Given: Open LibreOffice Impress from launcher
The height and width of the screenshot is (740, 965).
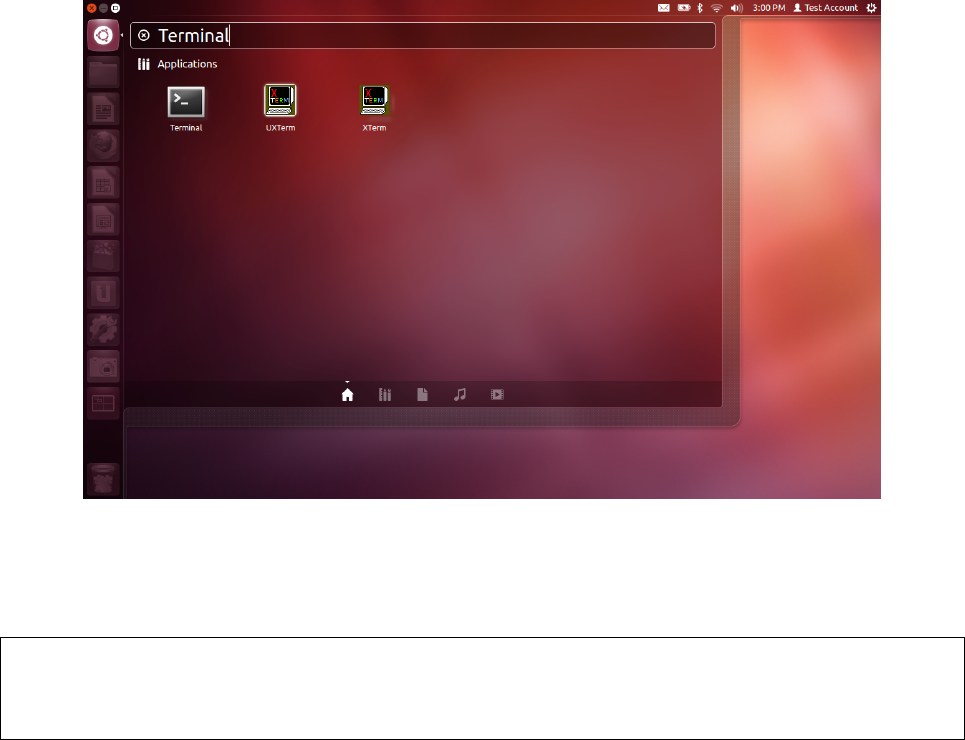Looking at the screenshot, I should (x=103, y=219).
